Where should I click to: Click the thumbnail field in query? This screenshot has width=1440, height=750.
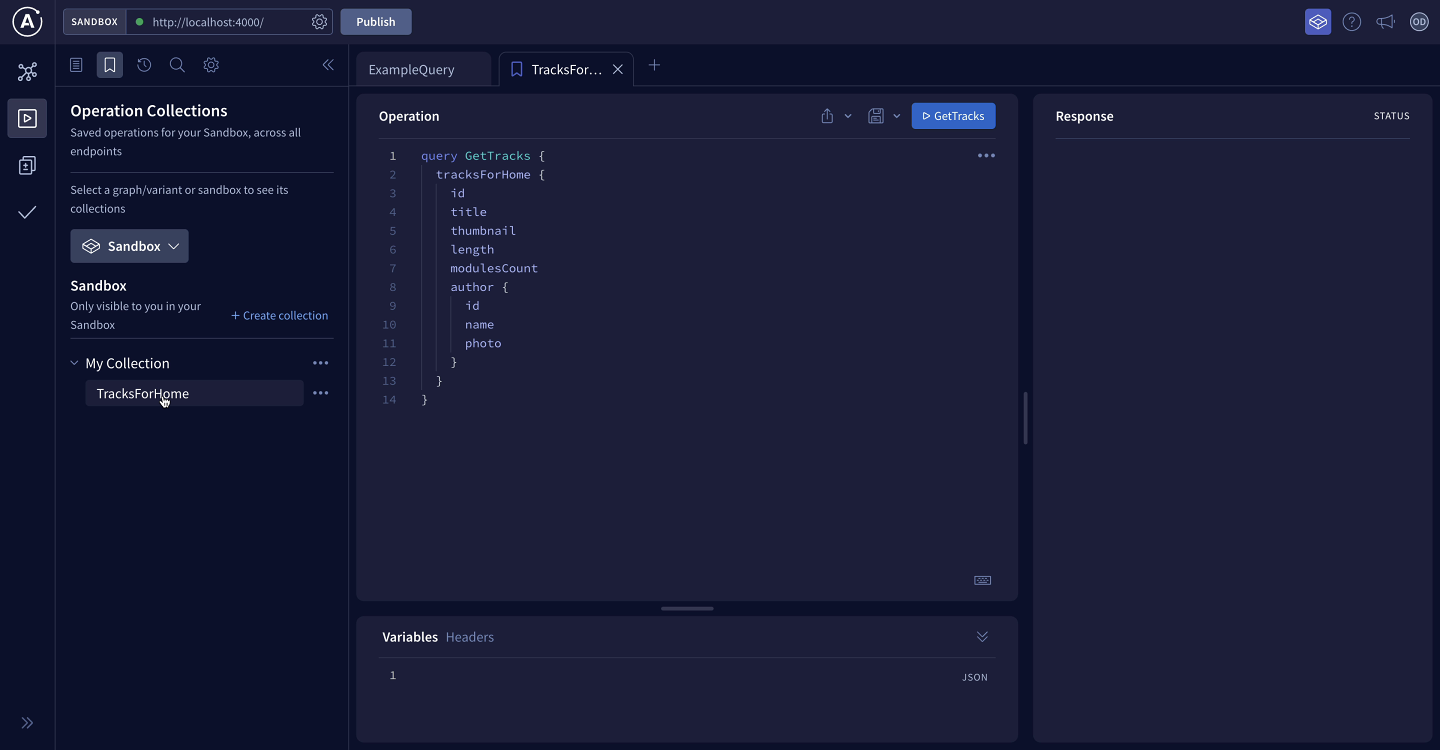pyautogui.click(x=483, y=231)
